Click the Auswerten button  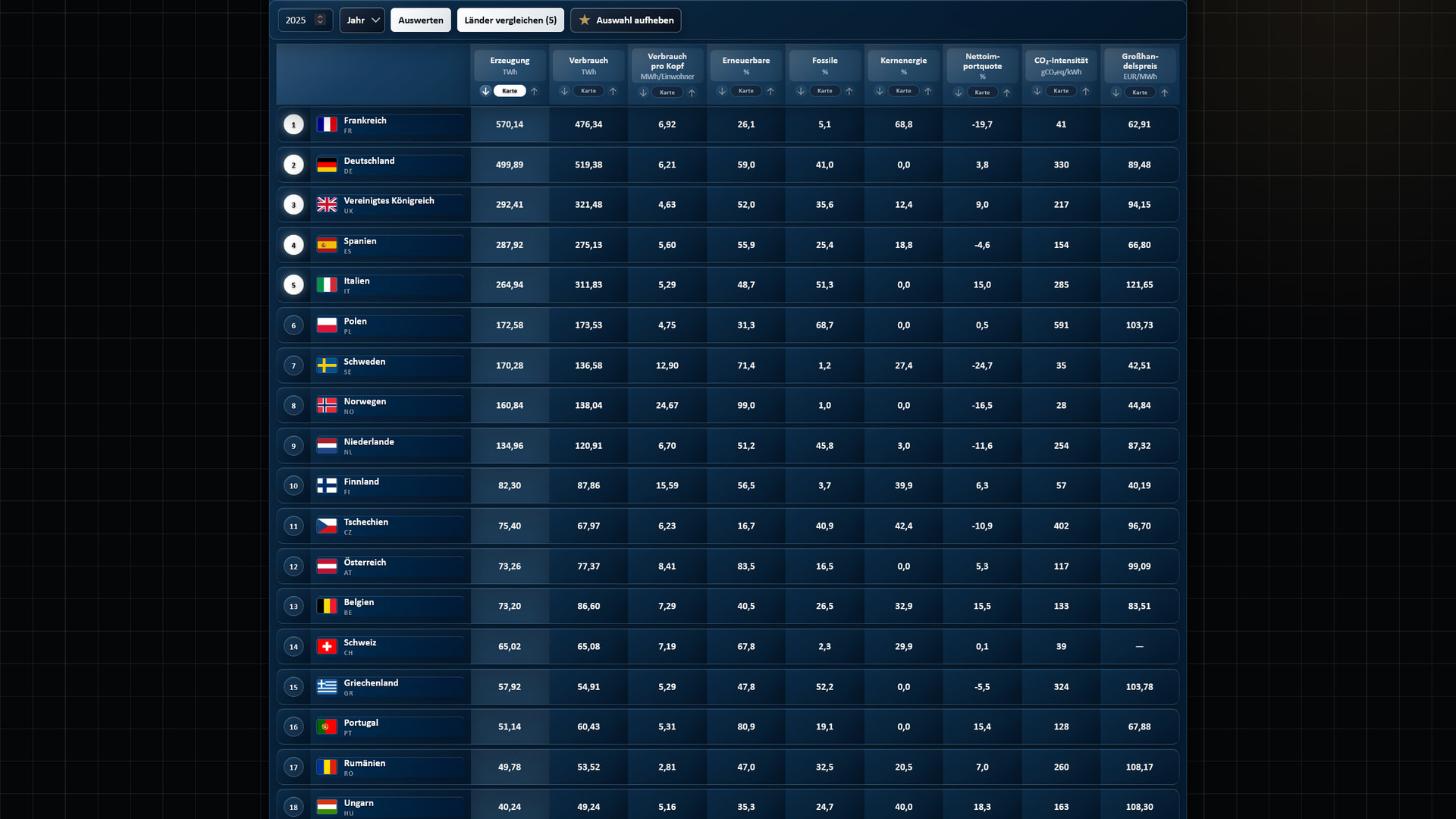pyautogui.click(x=421, y=20)
